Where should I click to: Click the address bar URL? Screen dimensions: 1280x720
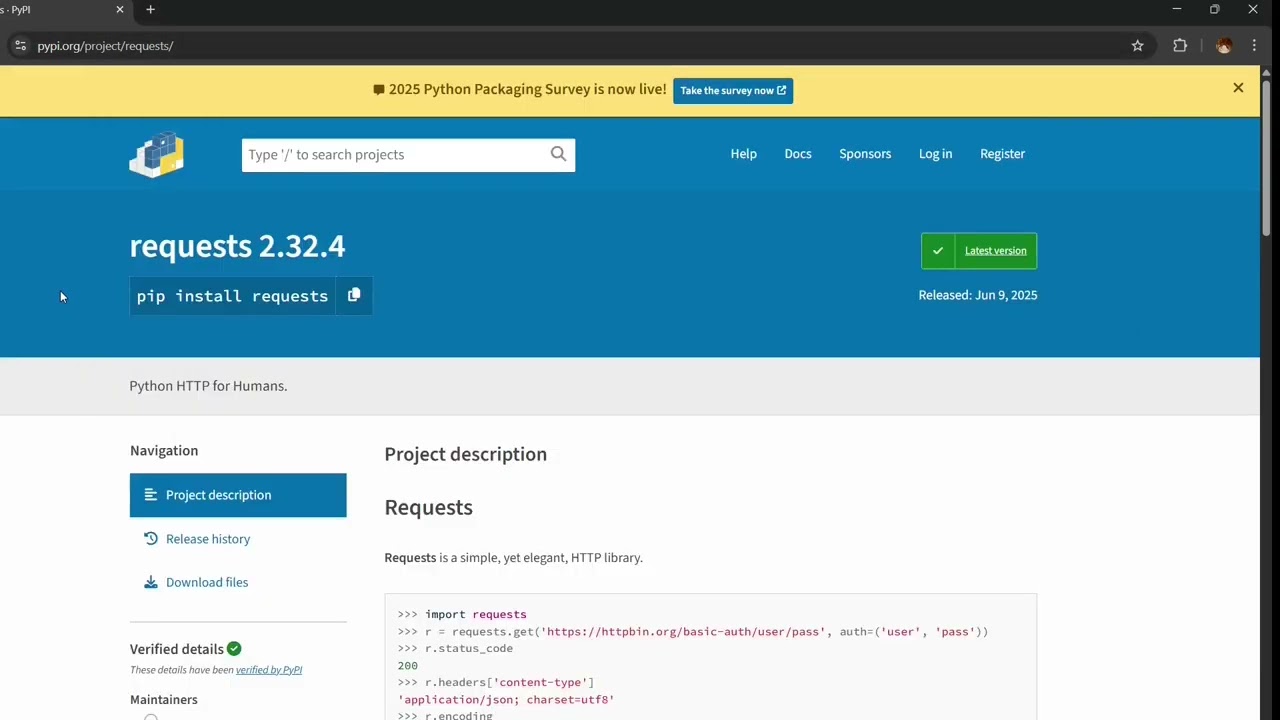[x=105, y=46]
